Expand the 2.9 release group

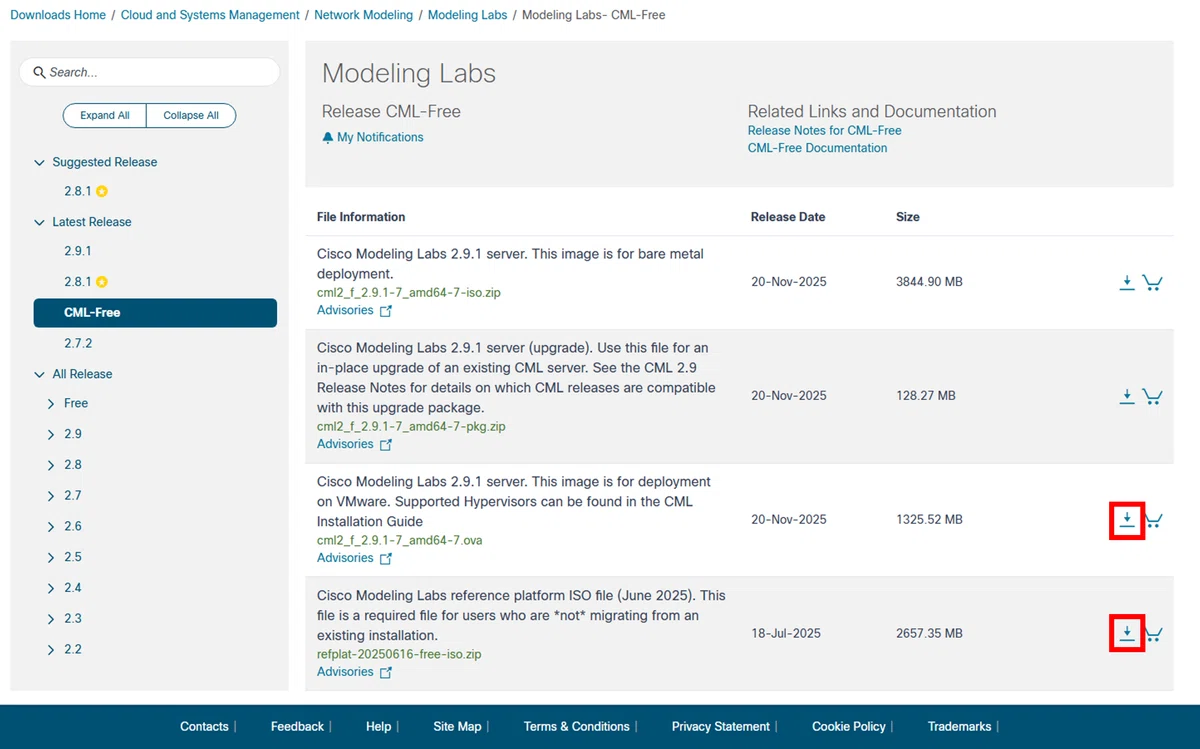(51, 435)
